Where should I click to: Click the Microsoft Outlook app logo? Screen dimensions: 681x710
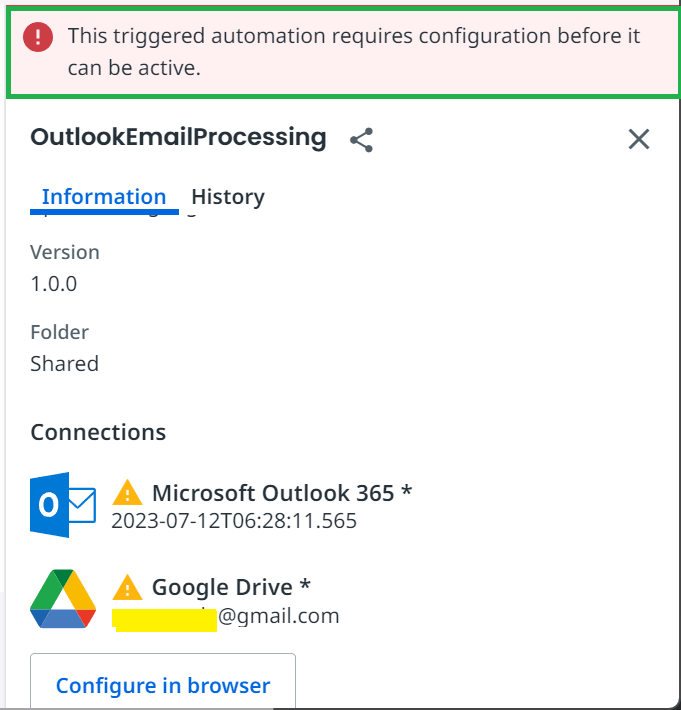[x=63, y=505]
